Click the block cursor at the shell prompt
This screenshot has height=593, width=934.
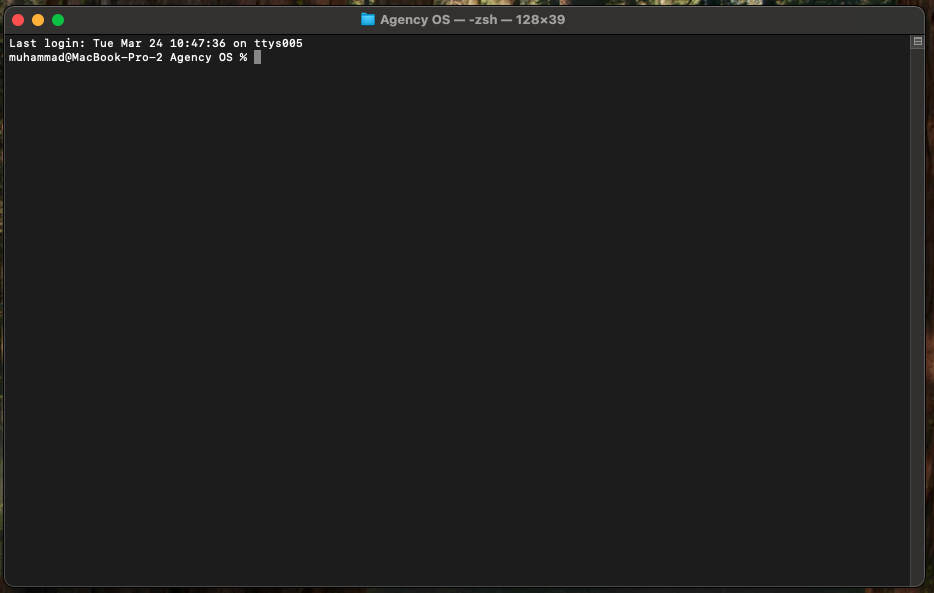coord(258,57)
